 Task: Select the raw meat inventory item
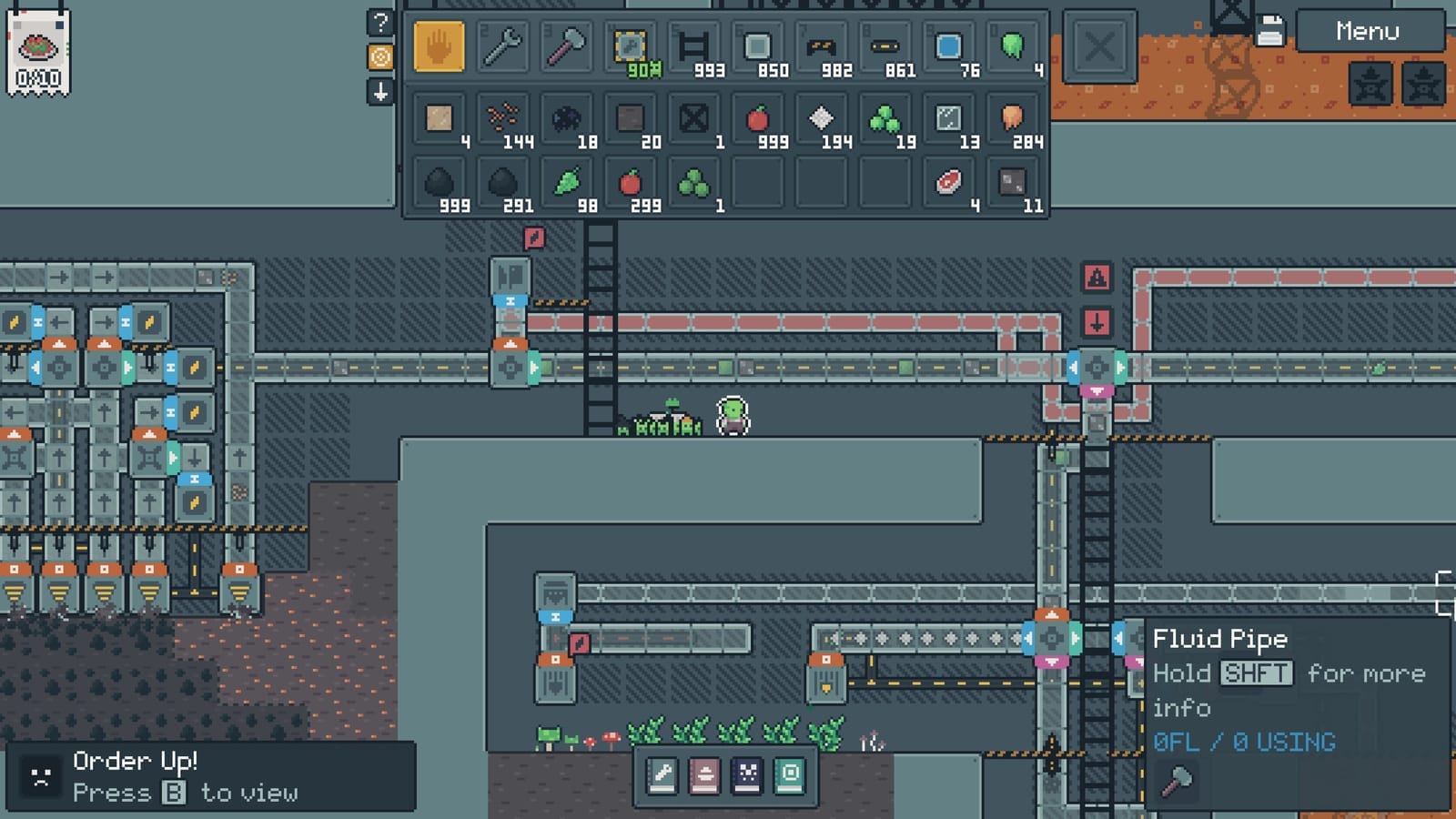[948, 183]
